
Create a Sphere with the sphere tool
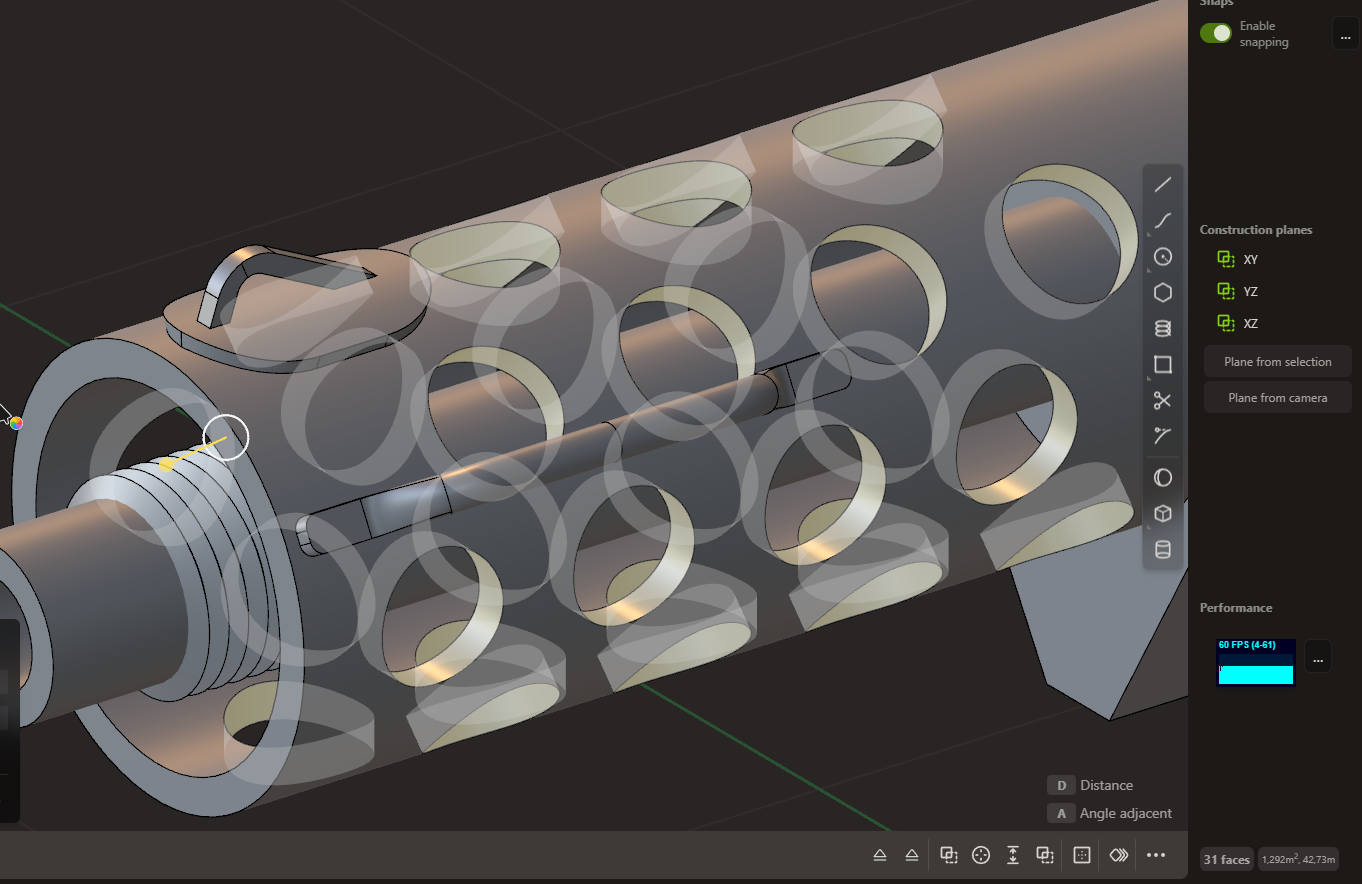coord(1162,478)
